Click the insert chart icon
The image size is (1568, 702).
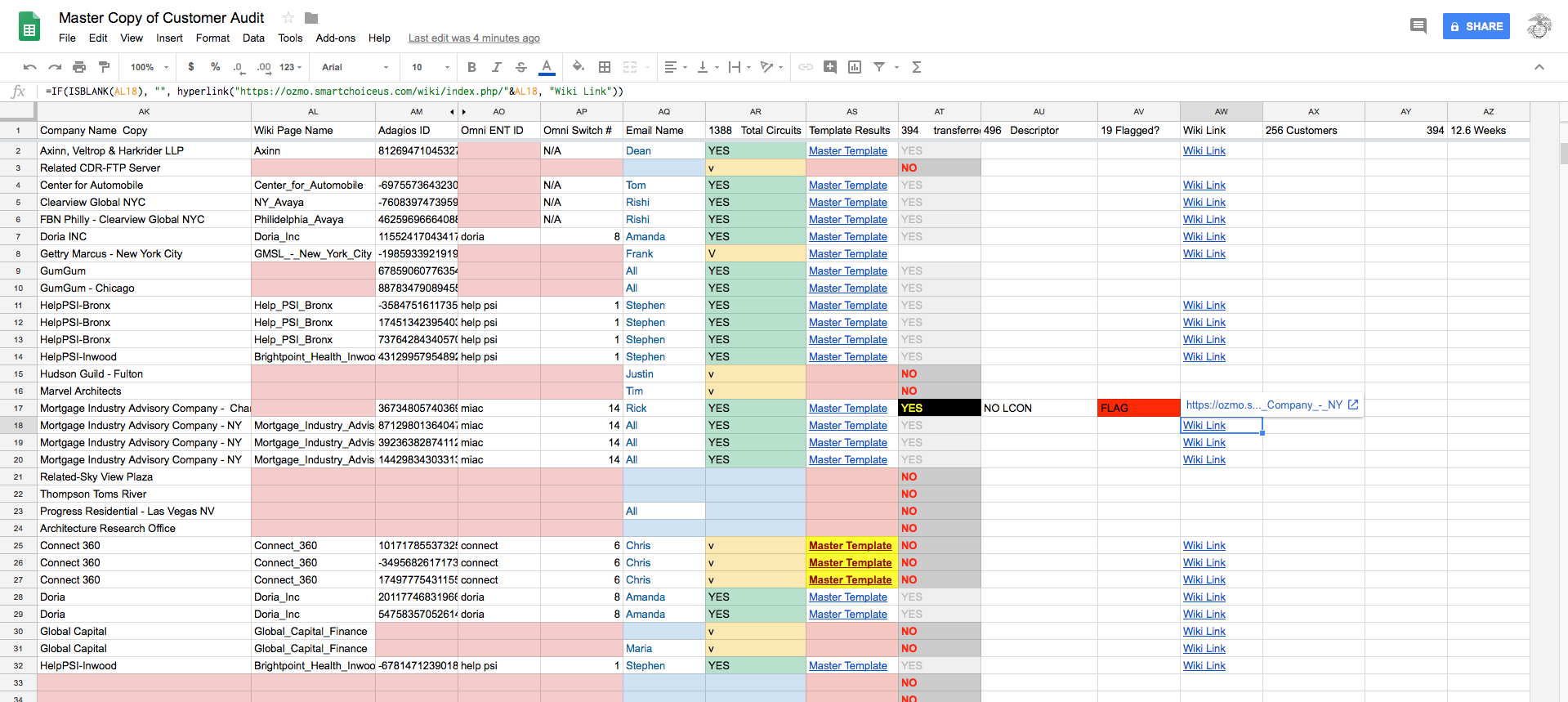point(855,67)
